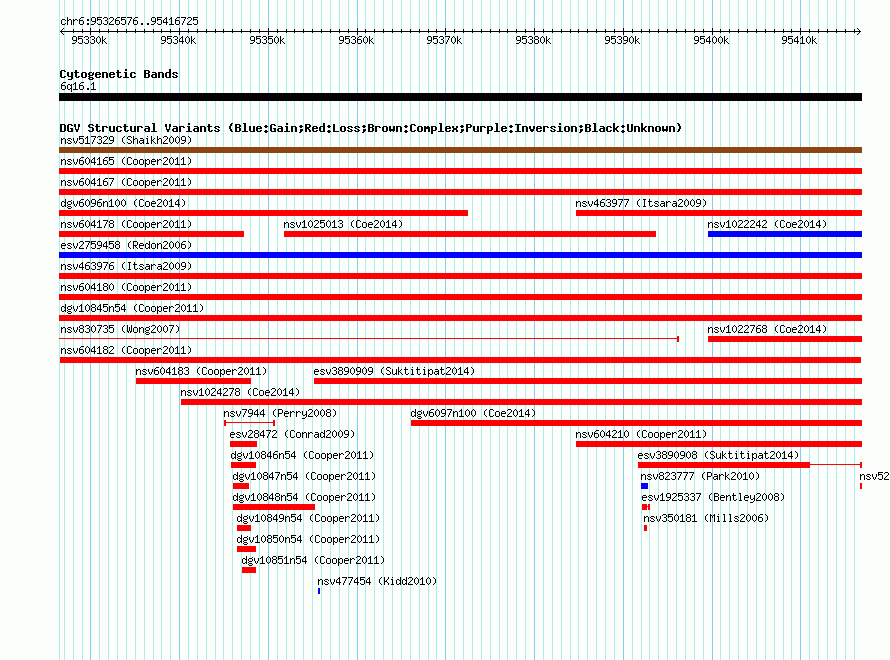Click dgv10849n54 (Cooper2011) label

[308, 518]
